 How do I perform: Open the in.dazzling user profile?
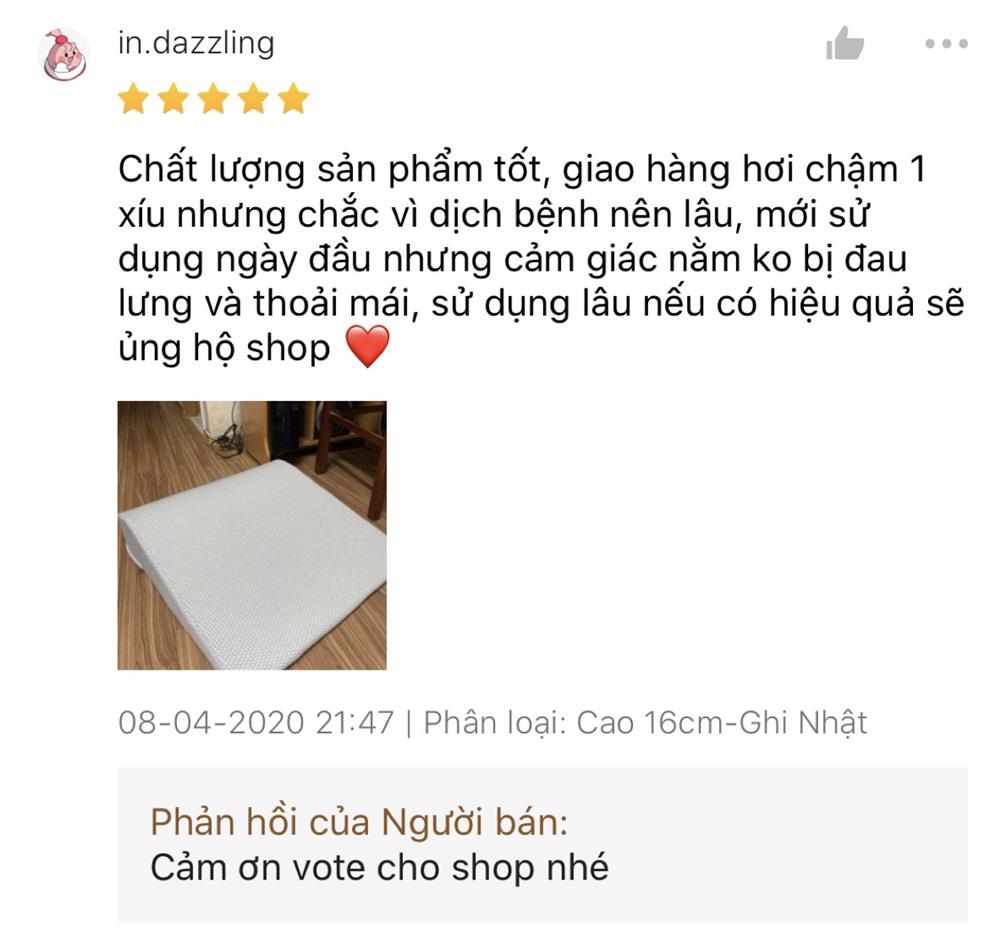[x=196, y=43]
